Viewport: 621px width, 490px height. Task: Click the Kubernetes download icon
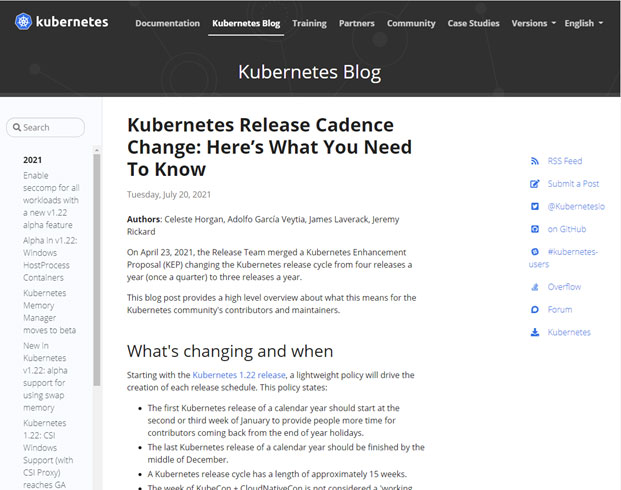tap(535, 332)
